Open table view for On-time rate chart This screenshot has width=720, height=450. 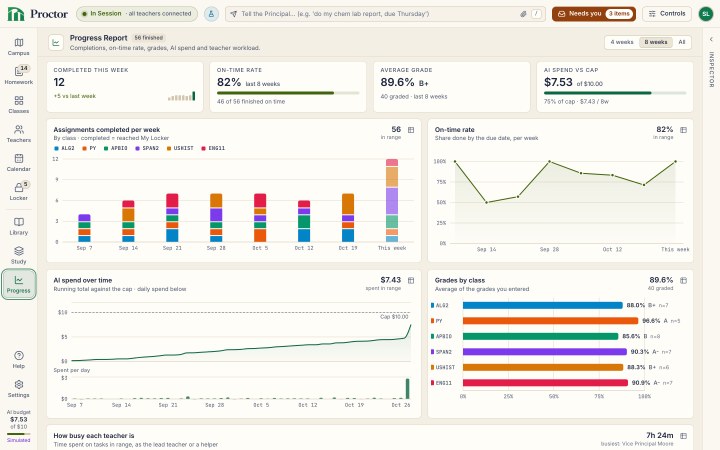683,130
